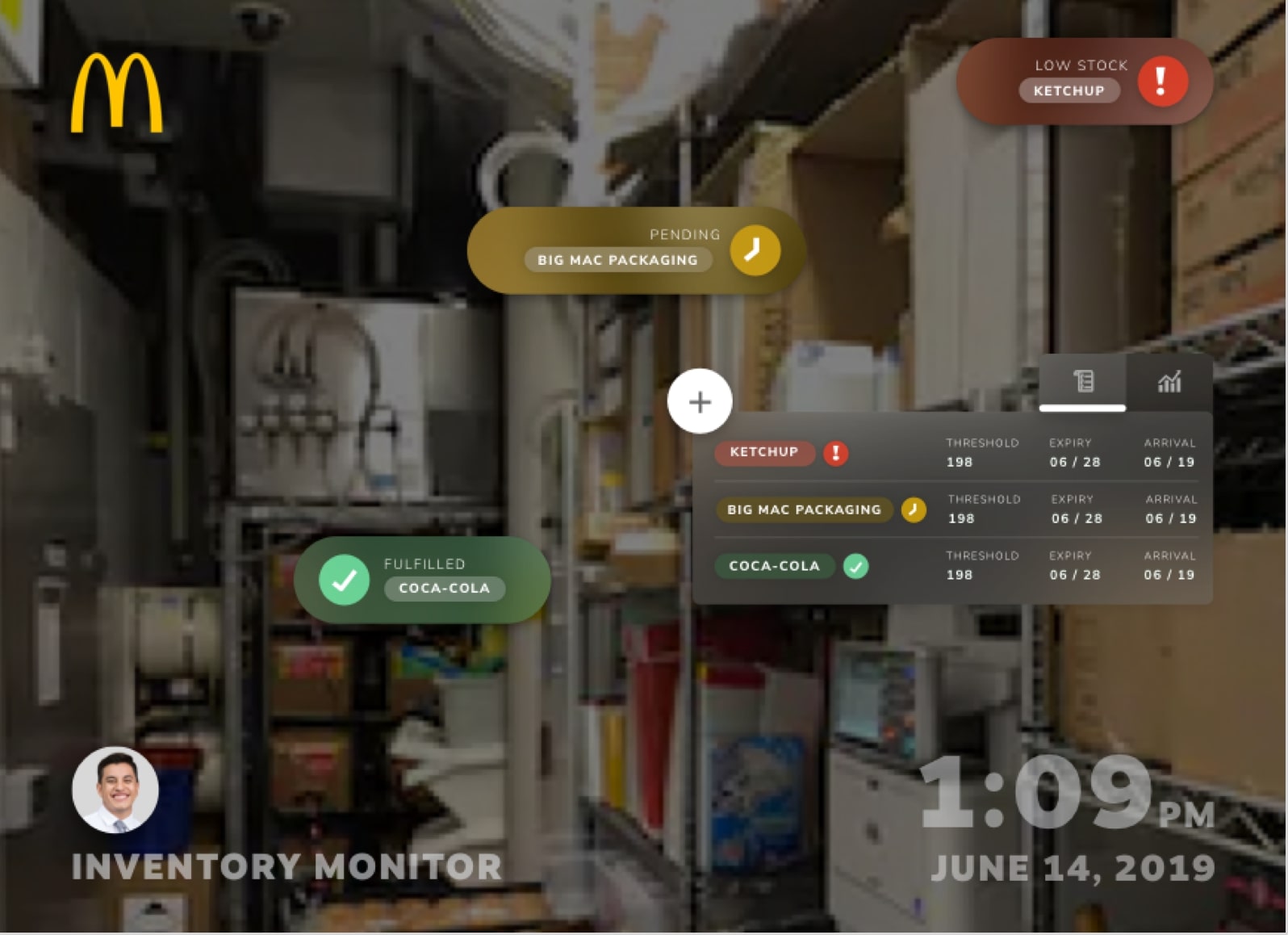This screenshot has width=1288, height=935.
Task: Switch to the bar chart analytics tab
Action: [x=1169, y=382]
